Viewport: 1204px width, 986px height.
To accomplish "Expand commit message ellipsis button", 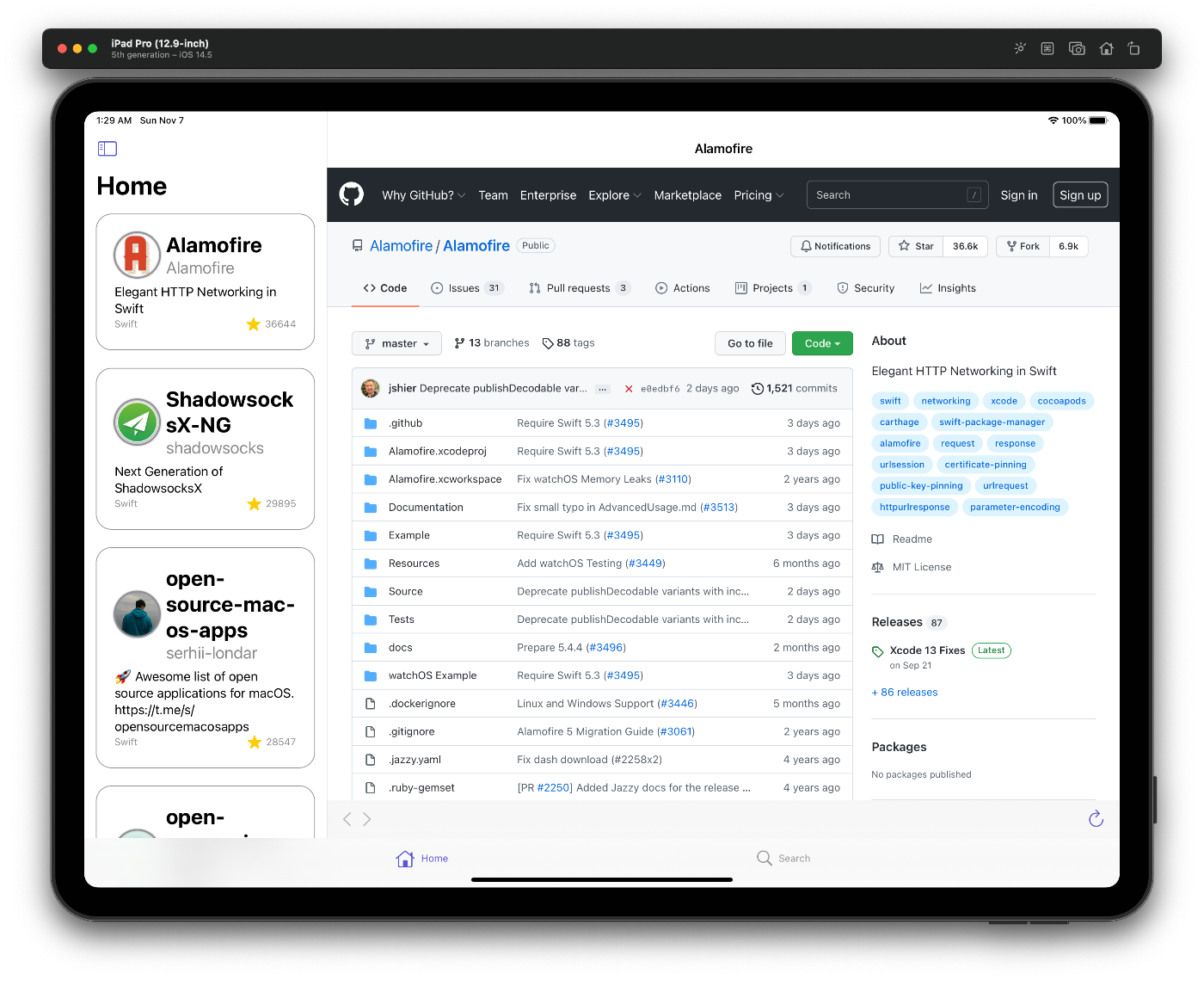I will pos(603,389).
